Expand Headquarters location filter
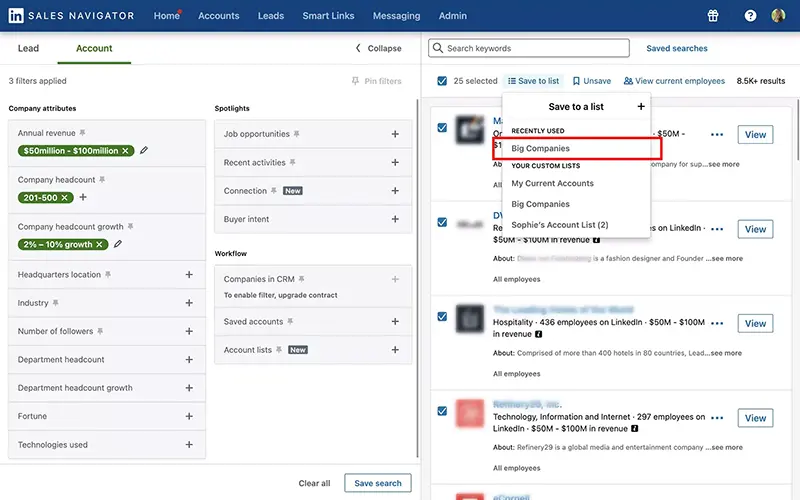 pos(189,274)
